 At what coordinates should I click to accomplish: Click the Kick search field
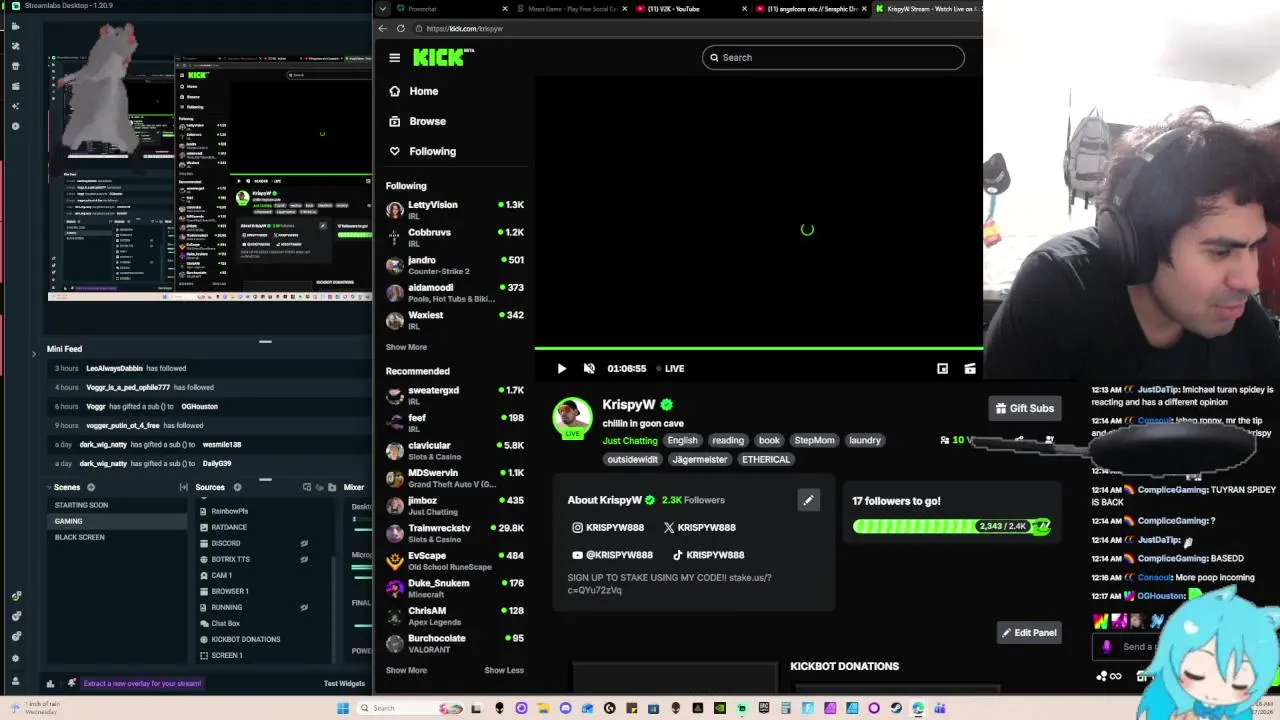833,57
